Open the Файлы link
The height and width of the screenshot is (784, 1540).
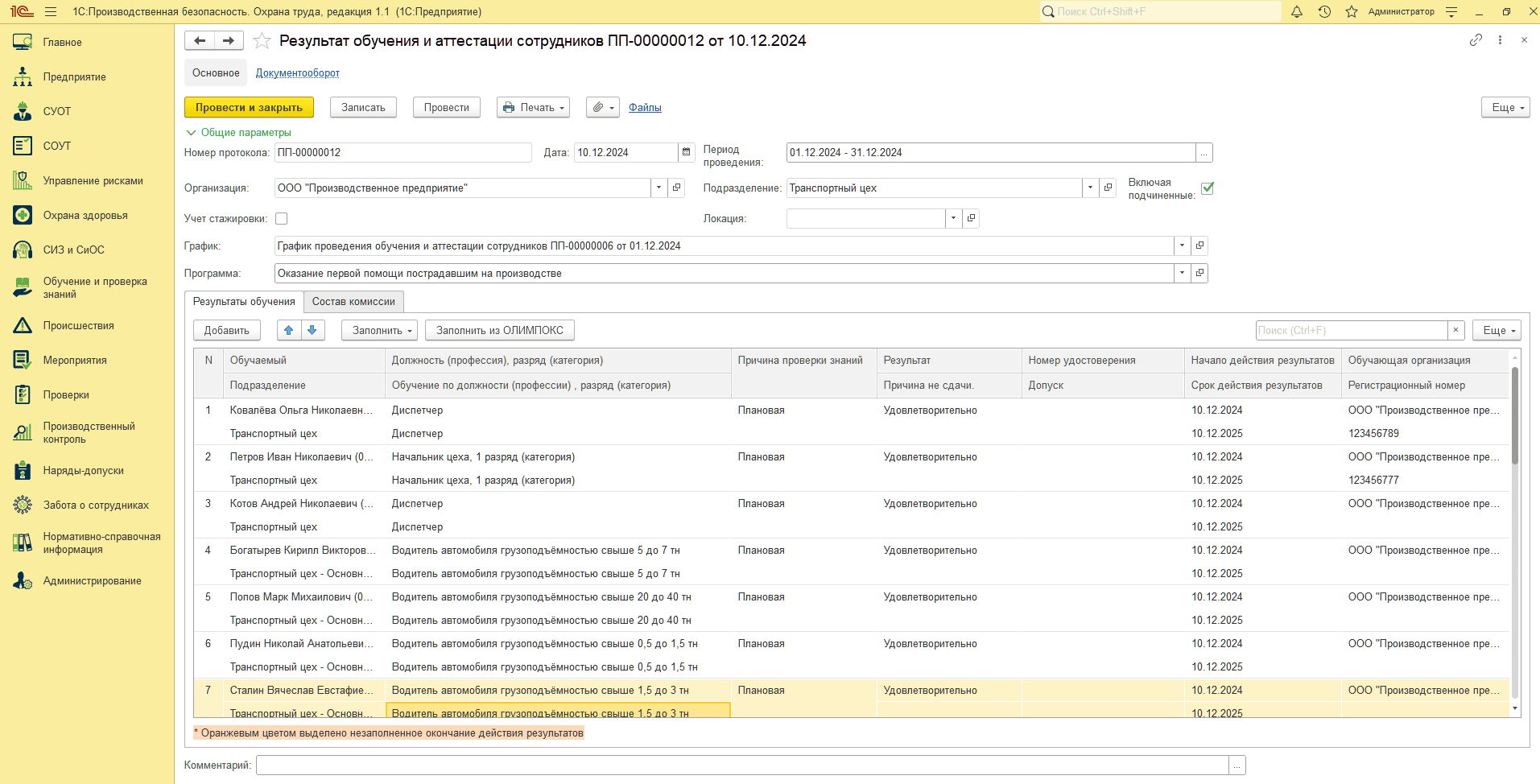[645, 107]
